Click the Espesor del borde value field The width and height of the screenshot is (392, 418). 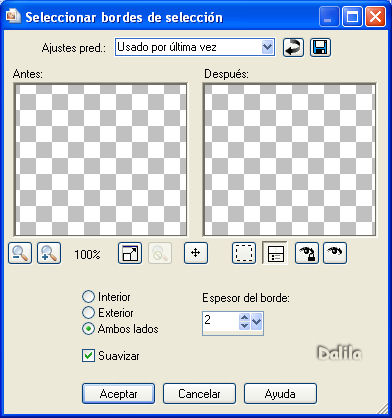[x=221, y=322]
